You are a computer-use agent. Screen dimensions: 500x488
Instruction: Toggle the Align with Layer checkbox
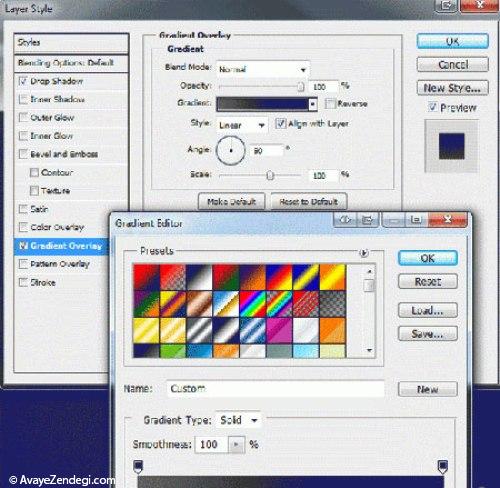click(x=281, y=124)
